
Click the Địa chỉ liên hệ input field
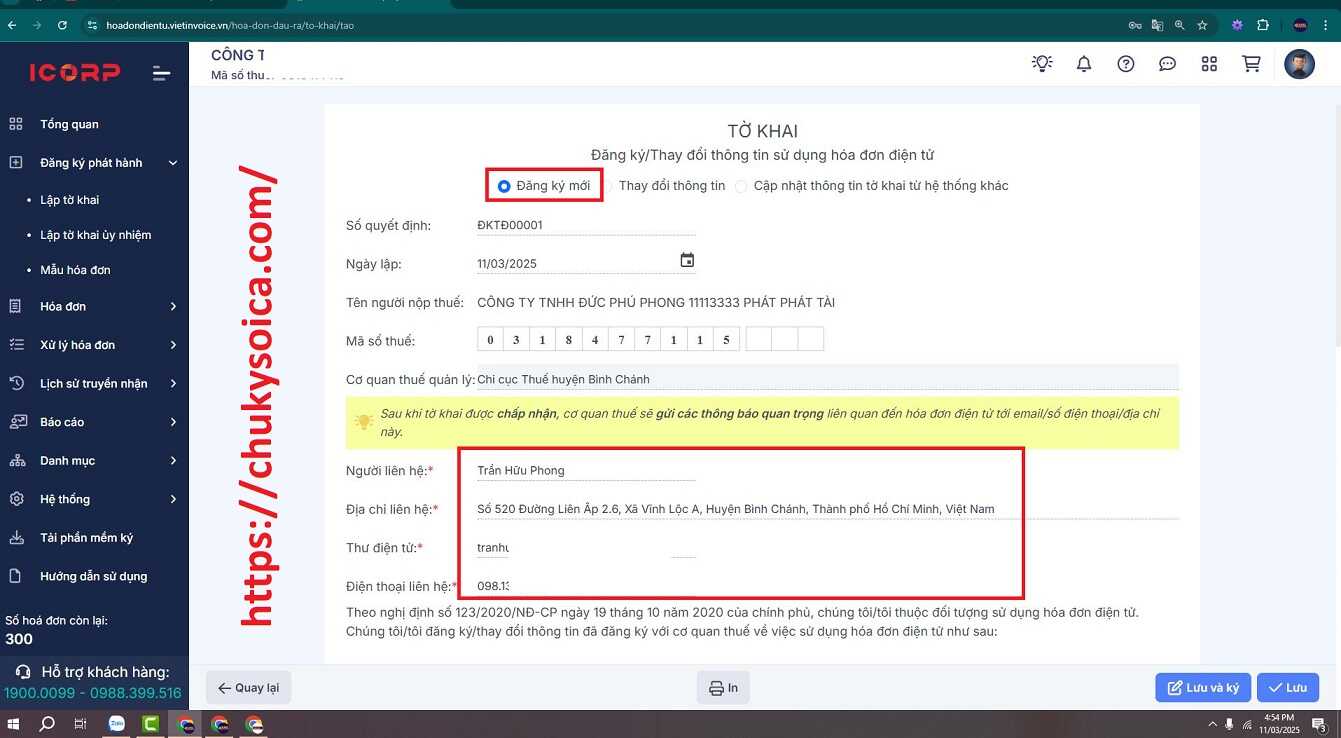pos(828,509)
